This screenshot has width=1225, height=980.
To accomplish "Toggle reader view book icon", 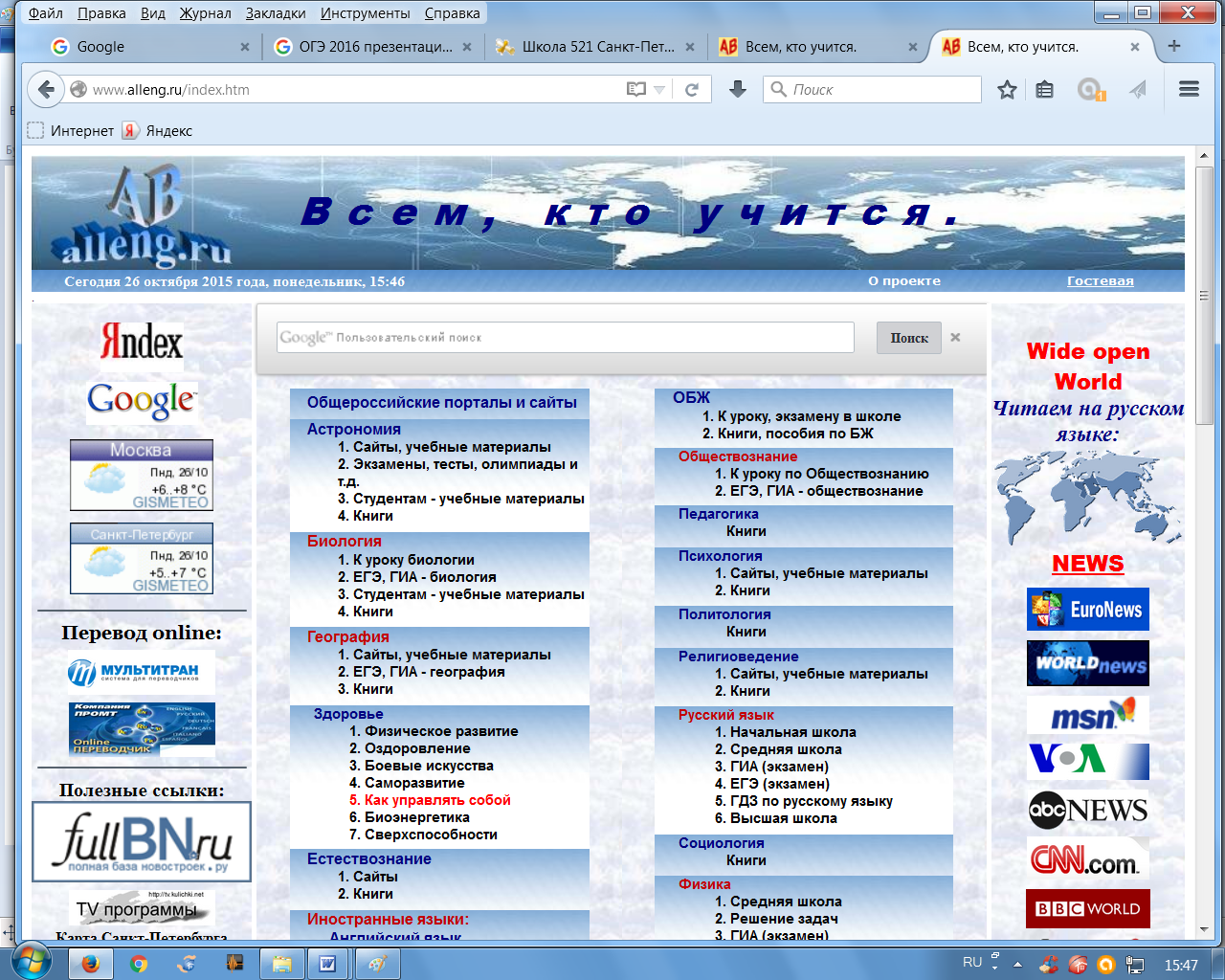I will click(636, 89).
